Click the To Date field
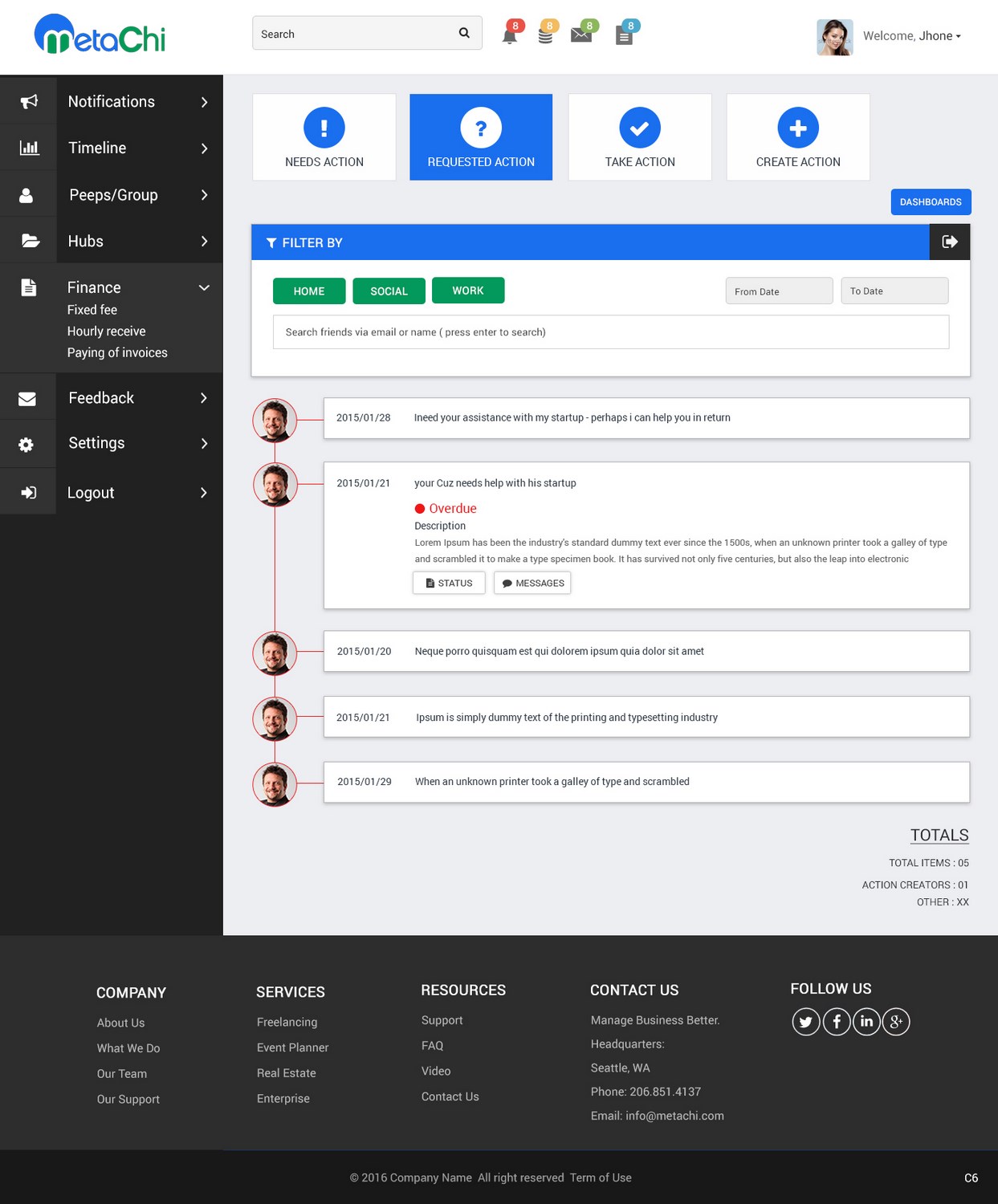The image size is (998, 1204). [x=894, y=291]
